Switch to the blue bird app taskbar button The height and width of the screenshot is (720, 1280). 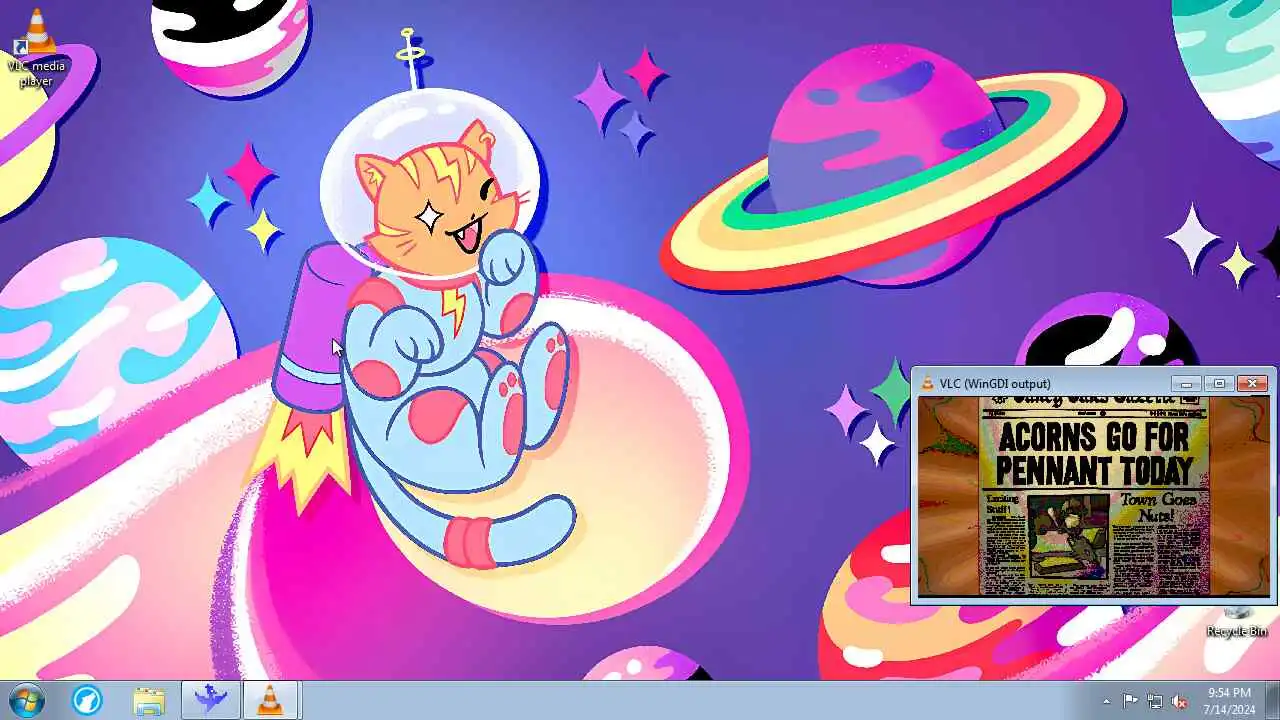(211, 701)
